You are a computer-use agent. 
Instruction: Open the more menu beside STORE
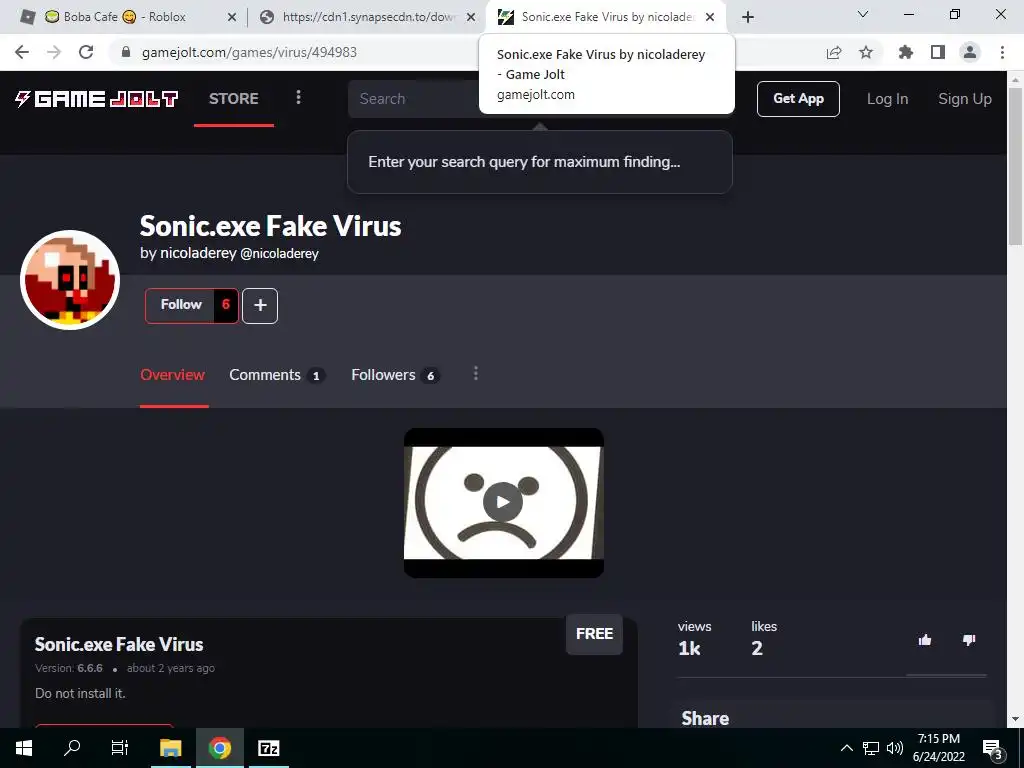(298, 97)
